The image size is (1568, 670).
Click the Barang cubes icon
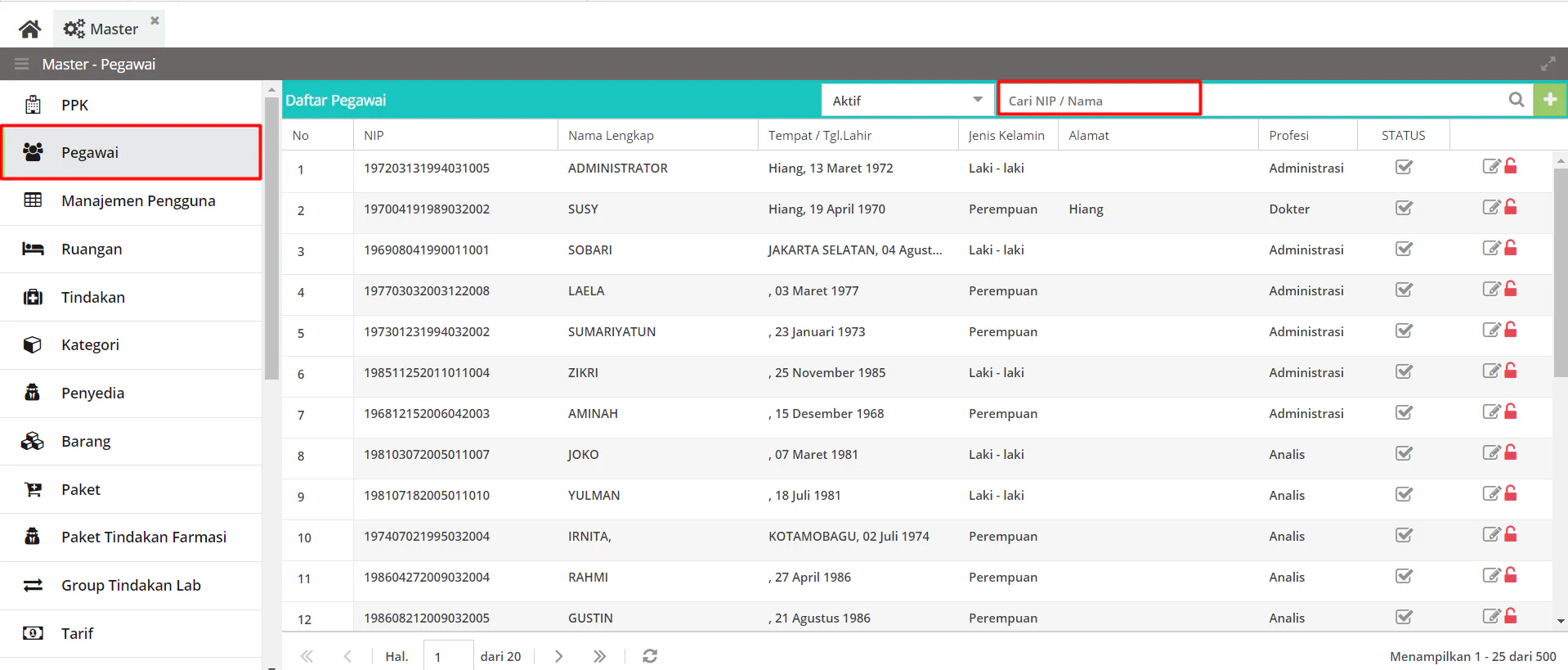point(33,441)
